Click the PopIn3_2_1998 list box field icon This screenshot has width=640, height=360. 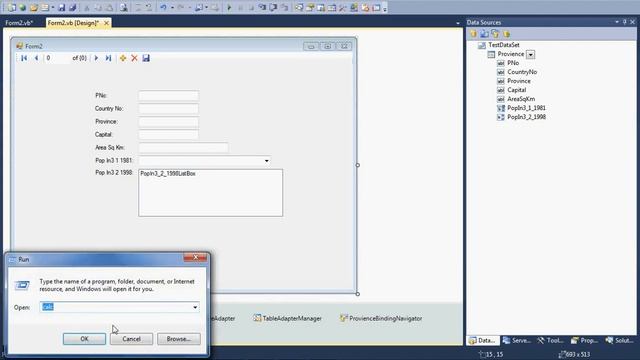[501, 117]
